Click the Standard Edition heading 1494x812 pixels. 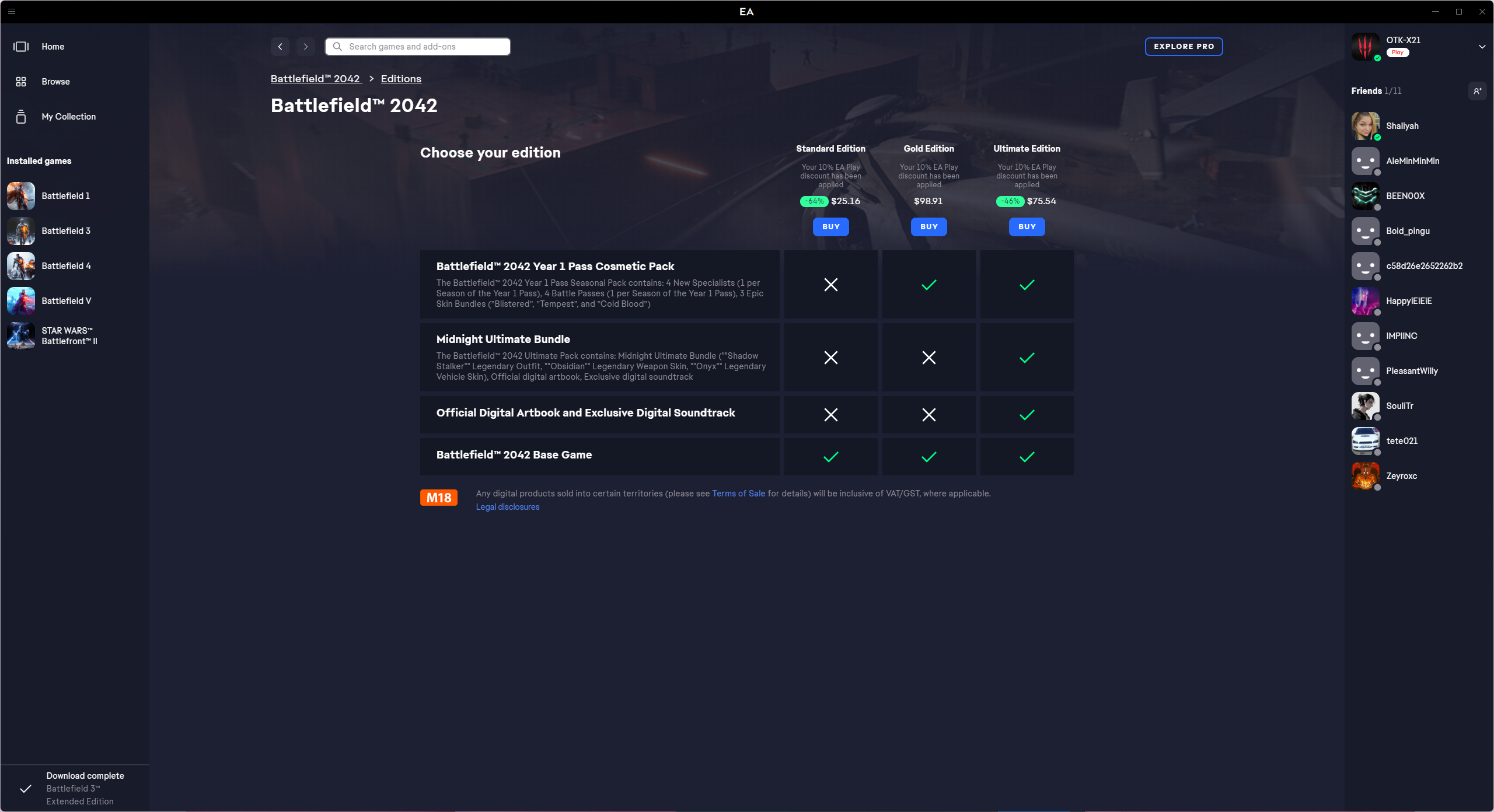pyautogui.click(x=831, y=149)
